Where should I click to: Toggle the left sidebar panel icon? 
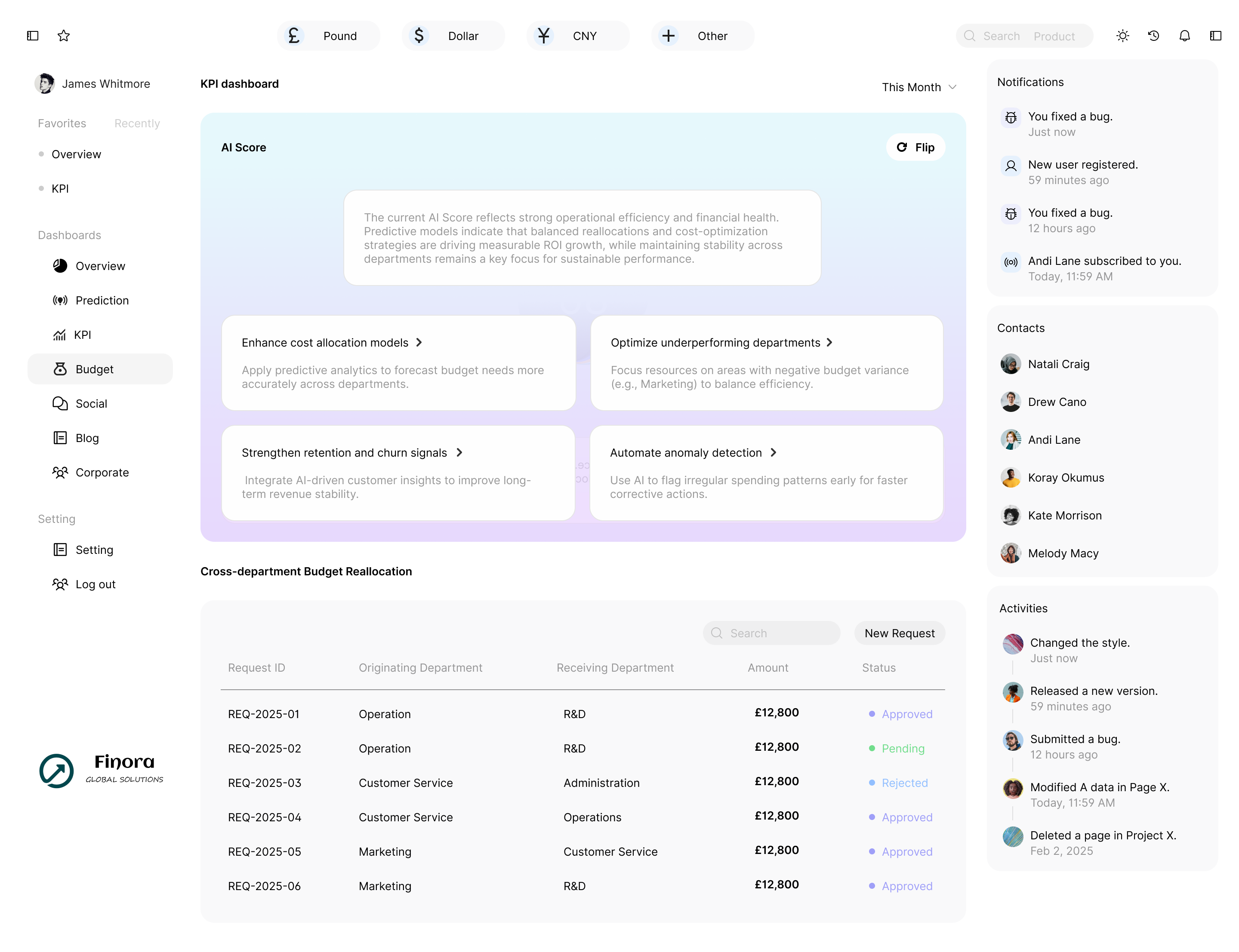33,36
